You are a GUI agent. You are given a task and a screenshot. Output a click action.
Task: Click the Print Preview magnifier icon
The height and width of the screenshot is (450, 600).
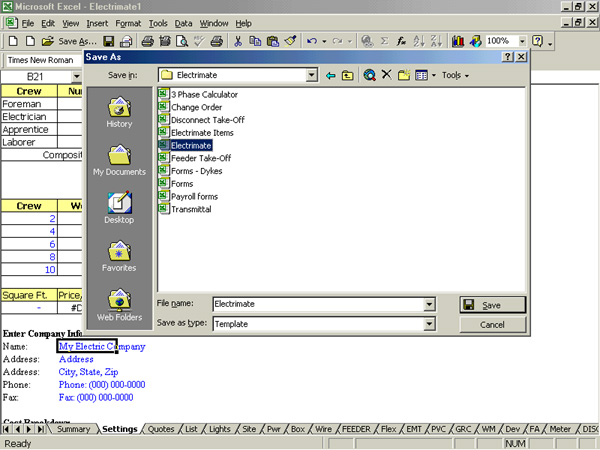pos(182,41)
